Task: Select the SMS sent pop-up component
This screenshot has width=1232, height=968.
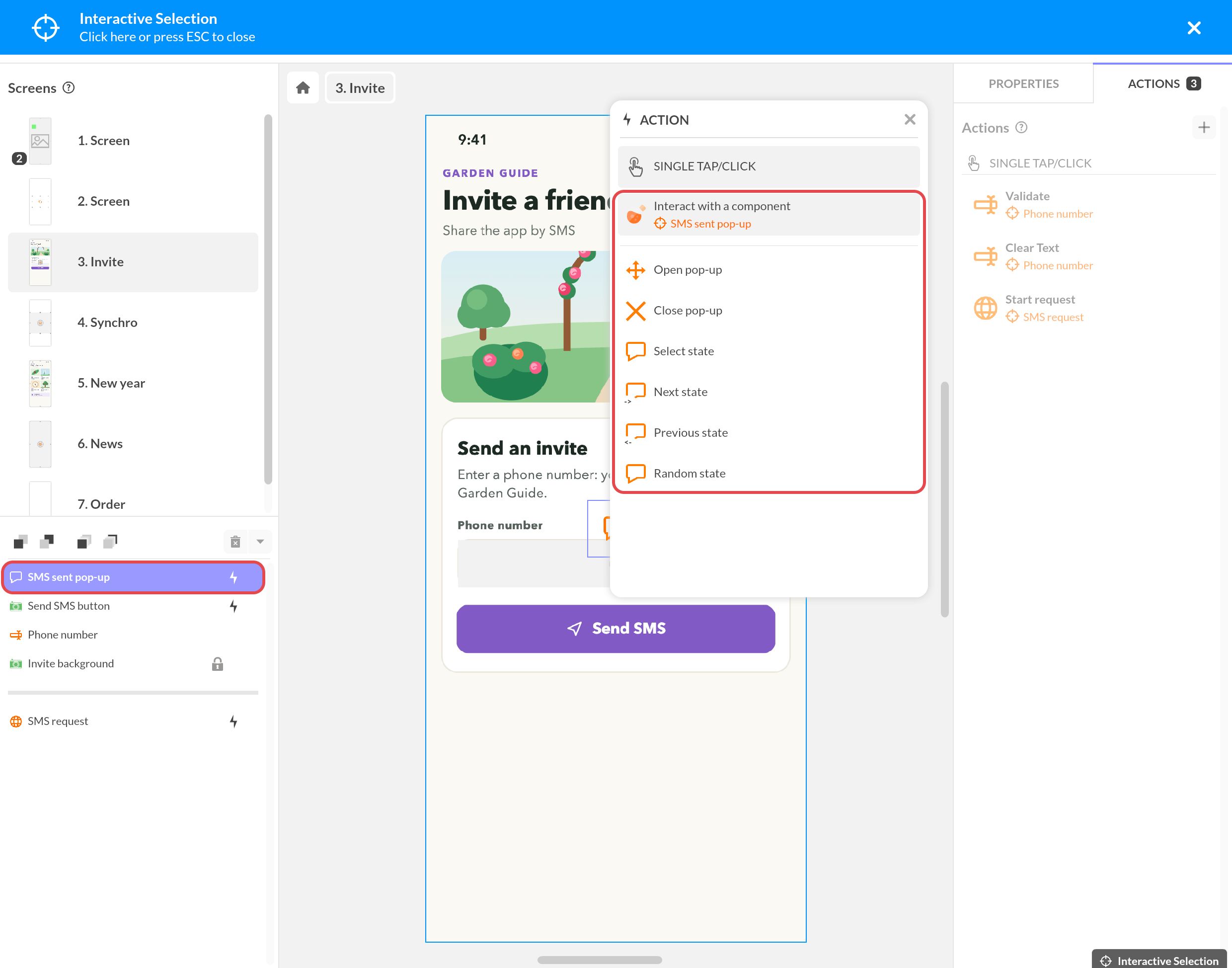Action: click(x=133, y=577)
